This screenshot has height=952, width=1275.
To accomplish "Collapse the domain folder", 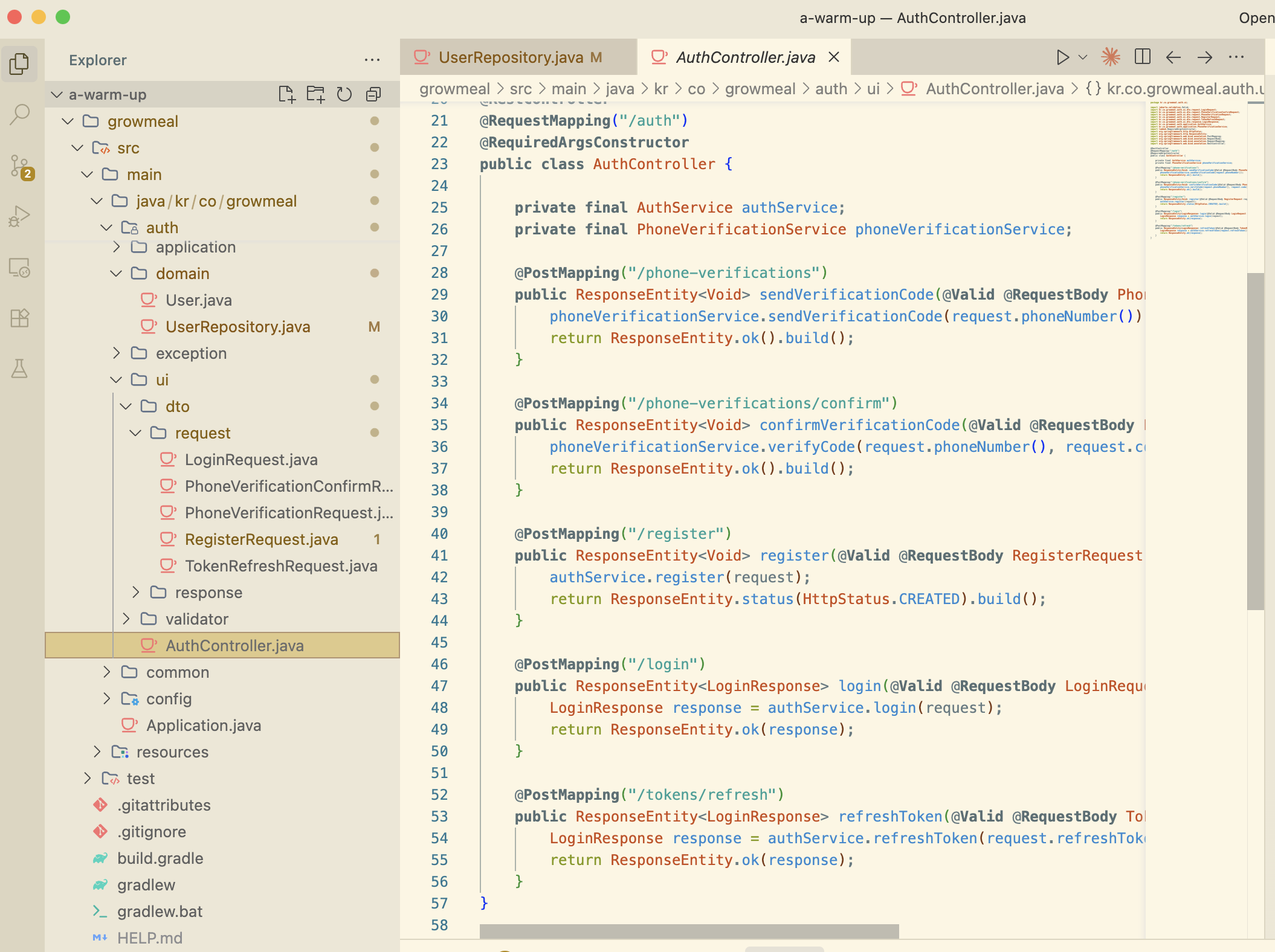I will coord(182,274).
